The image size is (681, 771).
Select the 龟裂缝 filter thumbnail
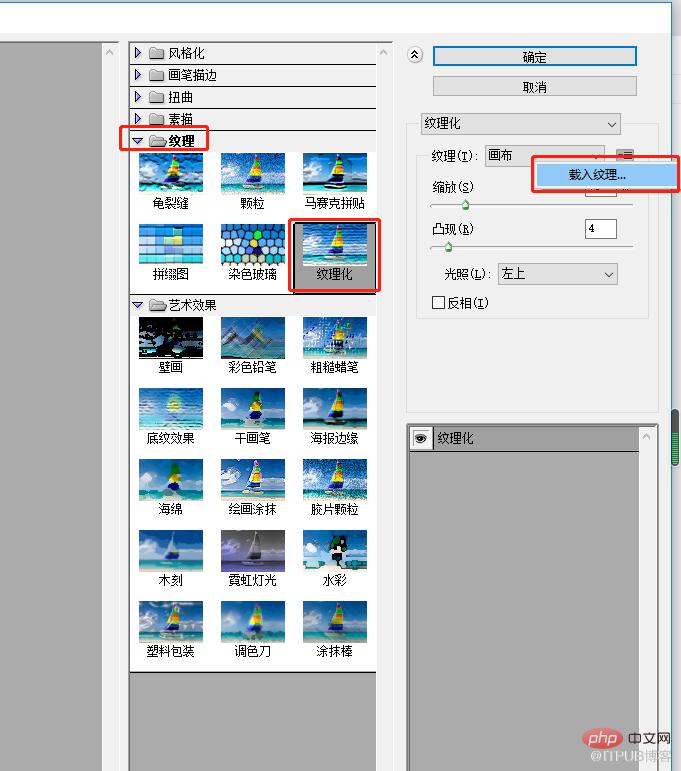171,173
